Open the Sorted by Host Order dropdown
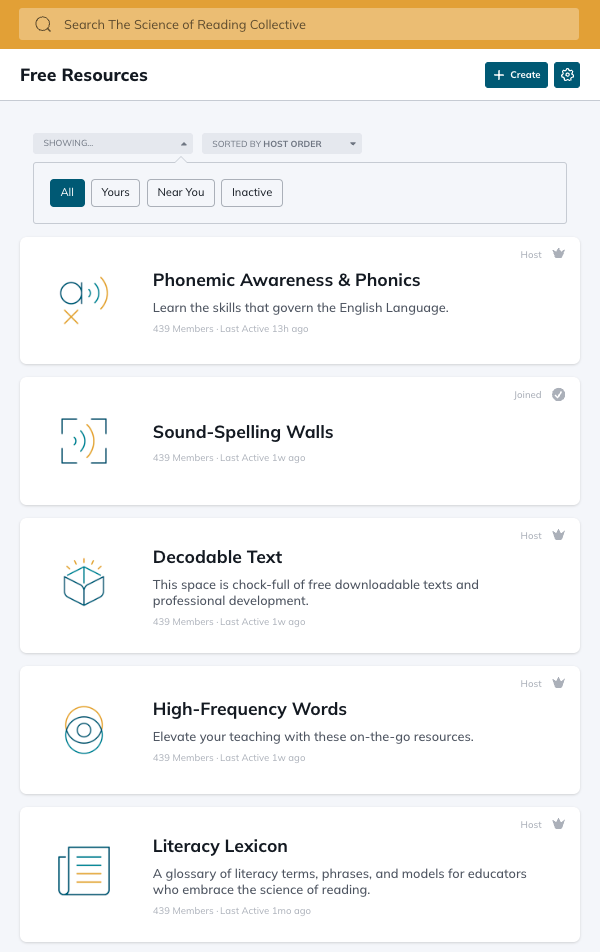The width and height of the screenshot is (600, 952). coord(282,144)
